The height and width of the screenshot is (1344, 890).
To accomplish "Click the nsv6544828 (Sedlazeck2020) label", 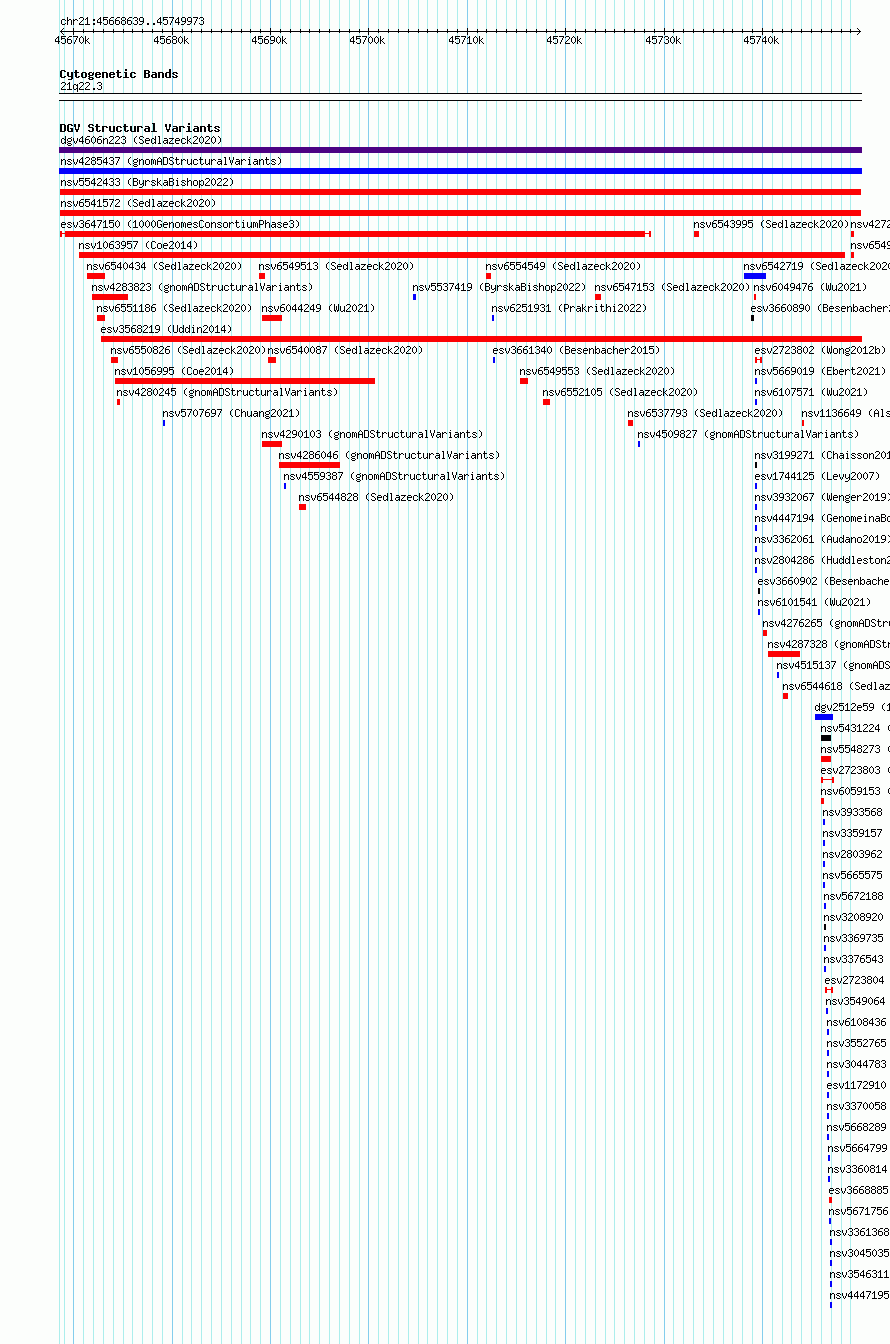I will (376, 497).
